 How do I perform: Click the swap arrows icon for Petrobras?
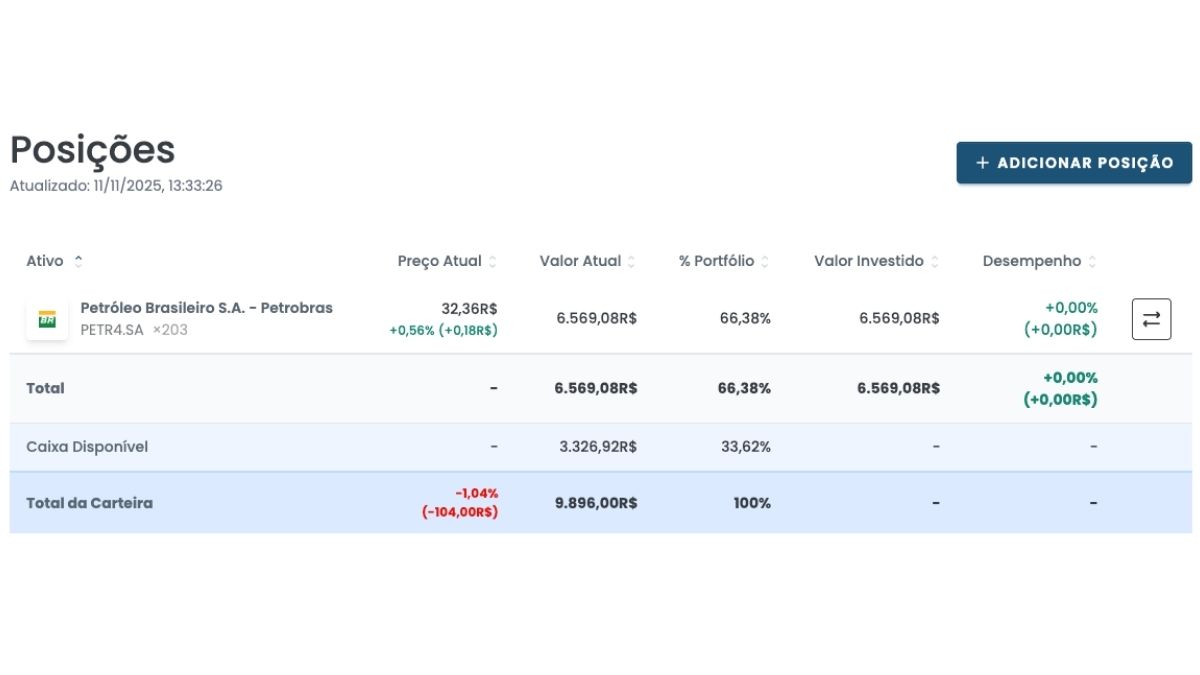coord(1151,319)
